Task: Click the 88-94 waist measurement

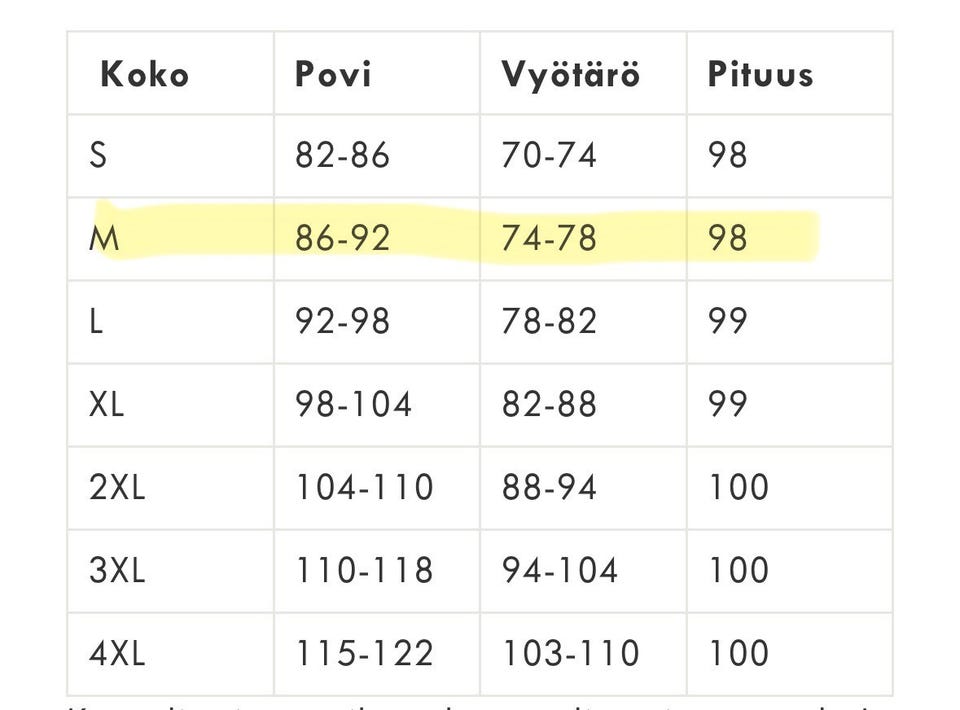Action: pyautogui.click(x=549, y=487)
